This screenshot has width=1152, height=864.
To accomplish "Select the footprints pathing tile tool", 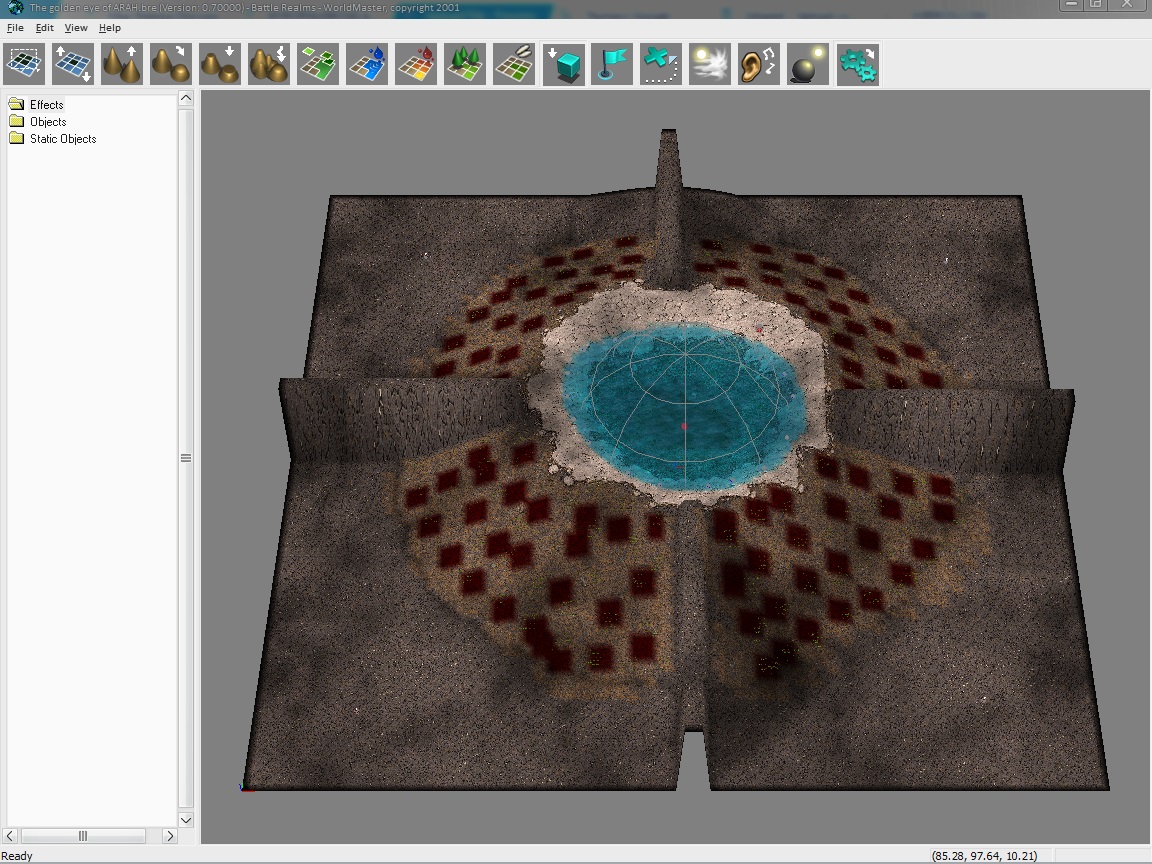I will click(x=514, y=64).
